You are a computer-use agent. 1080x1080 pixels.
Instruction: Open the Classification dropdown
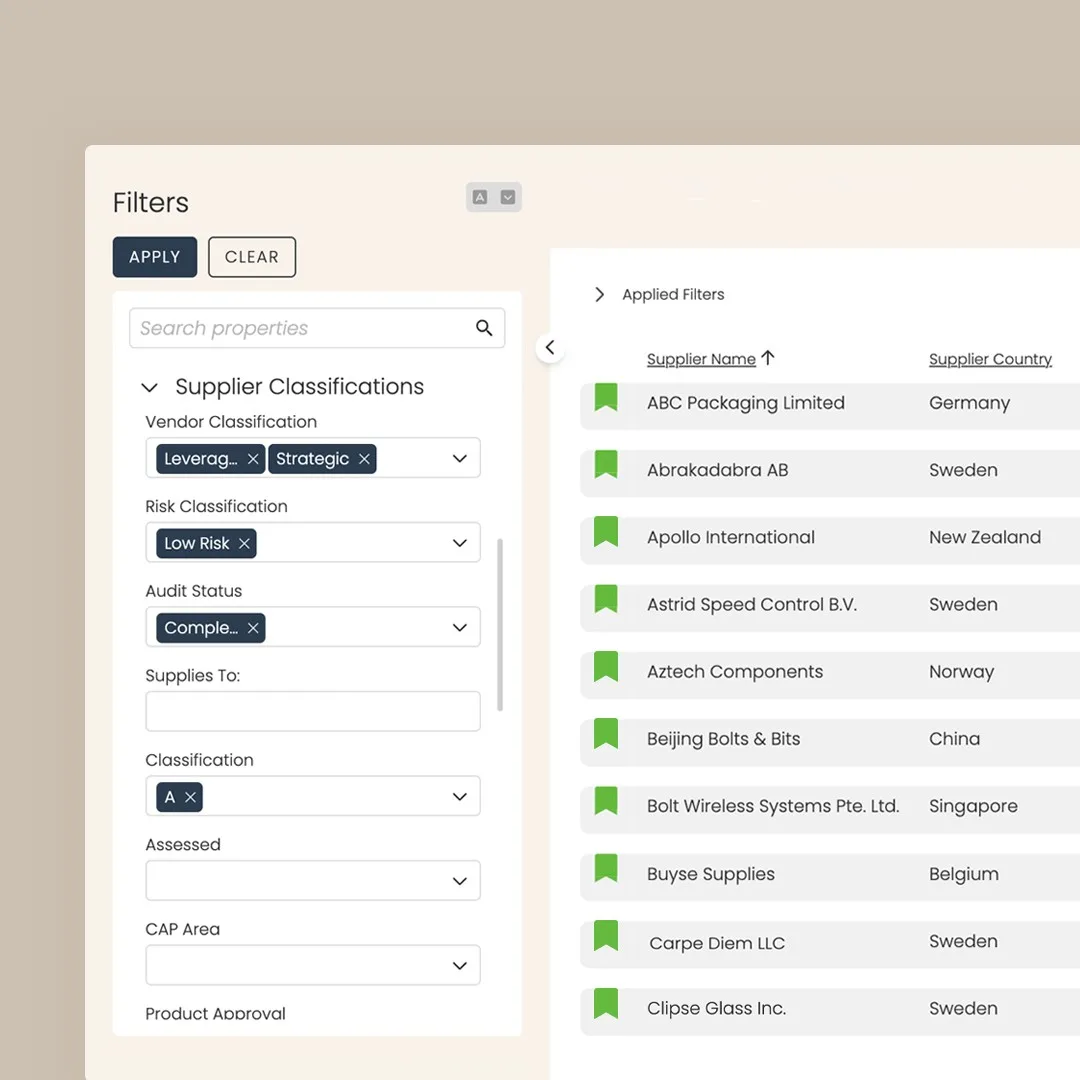[459, 796]
